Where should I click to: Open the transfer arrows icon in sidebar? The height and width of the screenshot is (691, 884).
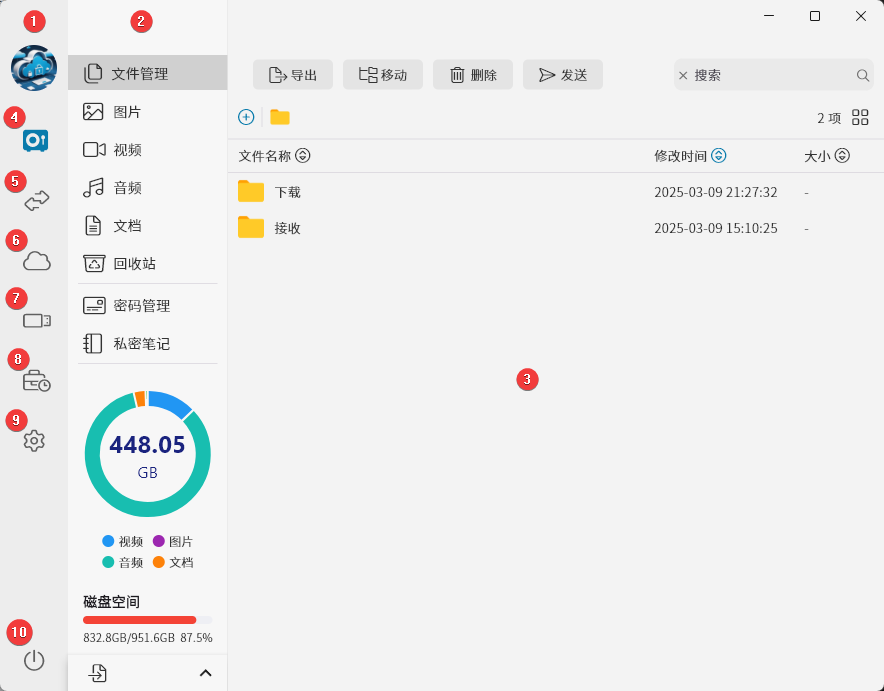[x=36, y=201]
